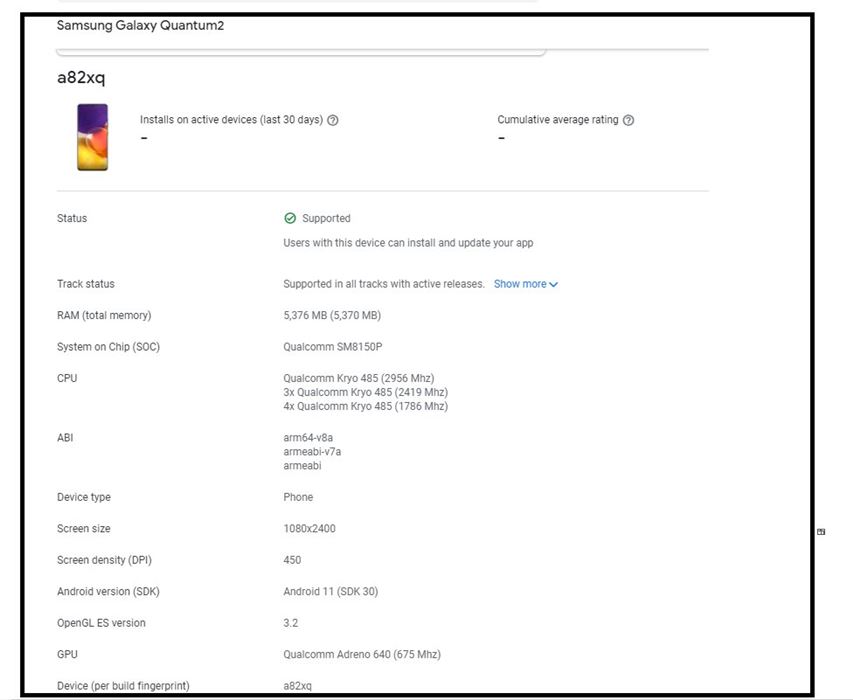Click 'Users with this device can install' text

408,243
